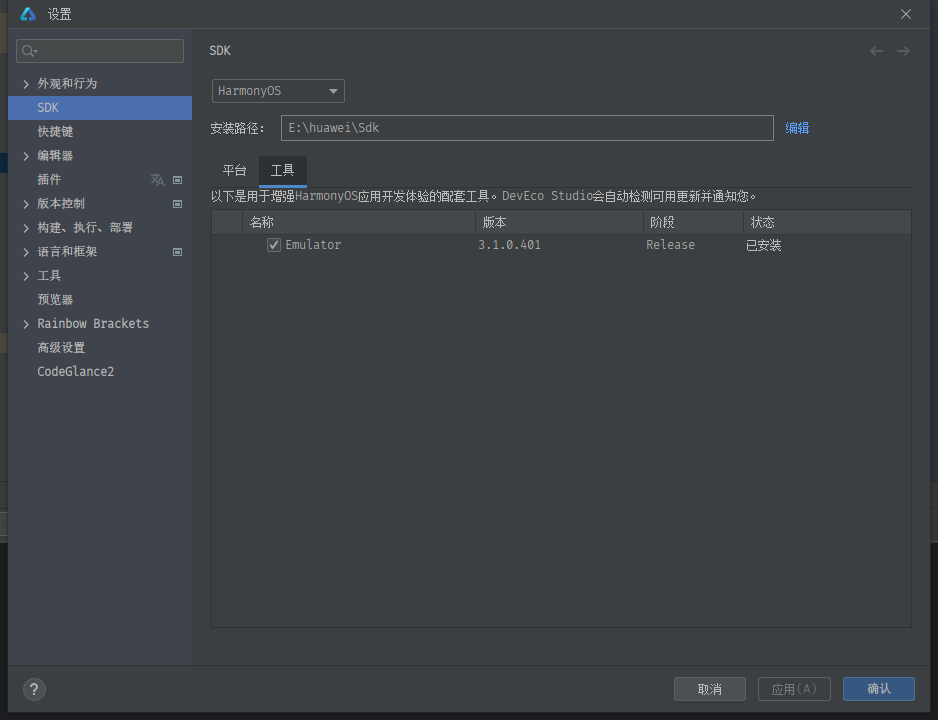Screen dimensions: 938x720
Task: Click the translation icon beside 插件
Action: click(157, 179)
